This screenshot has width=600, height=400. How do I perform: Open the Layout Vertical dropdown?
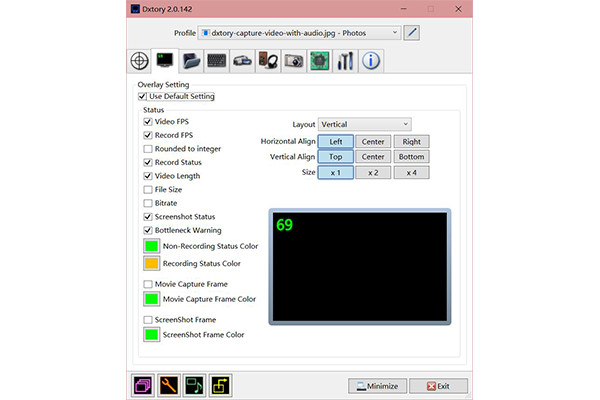[x=365, y=124]
